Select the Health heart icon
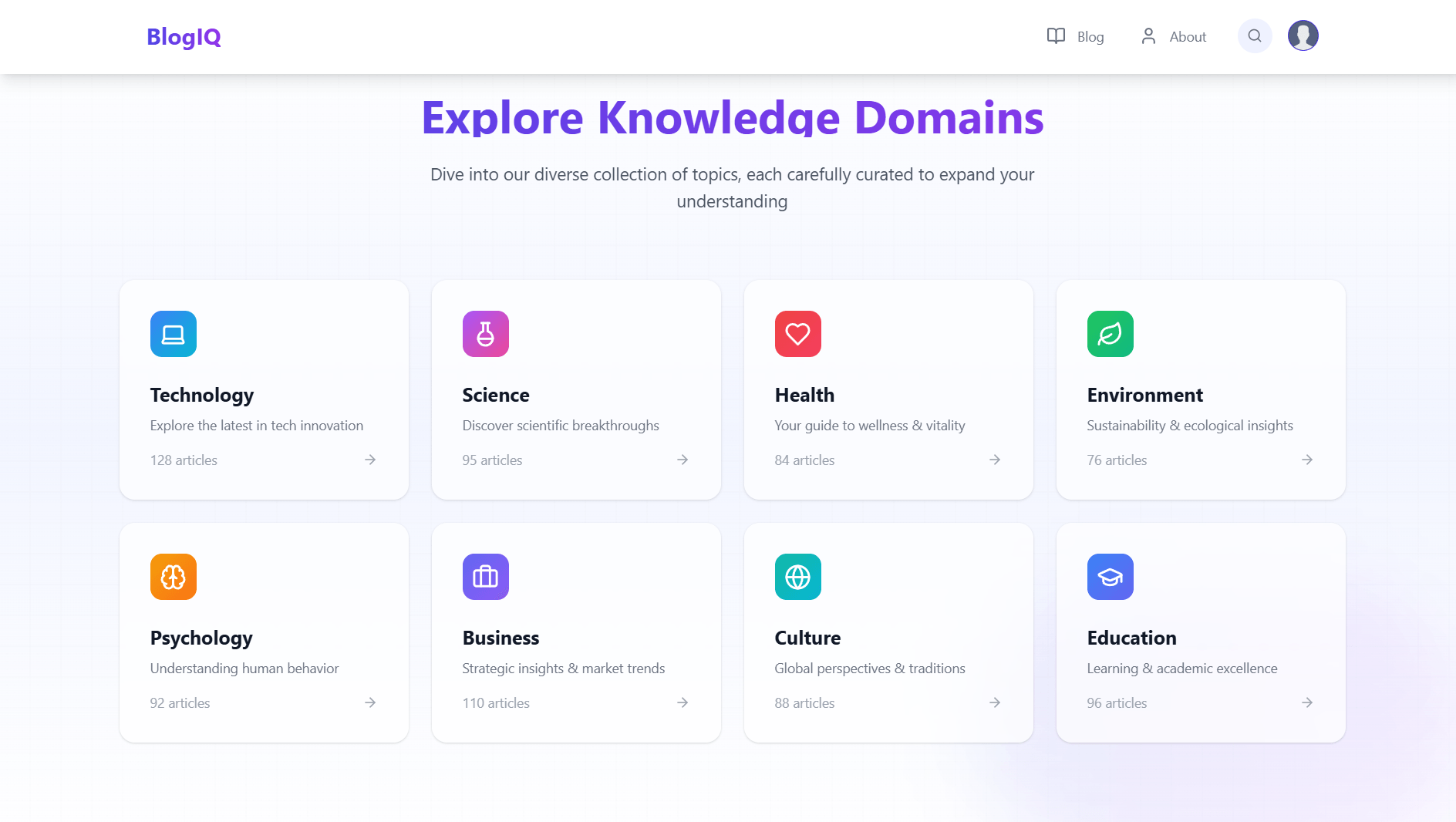The width and height of the screenshot is (1456, 822). coord(797,334)
